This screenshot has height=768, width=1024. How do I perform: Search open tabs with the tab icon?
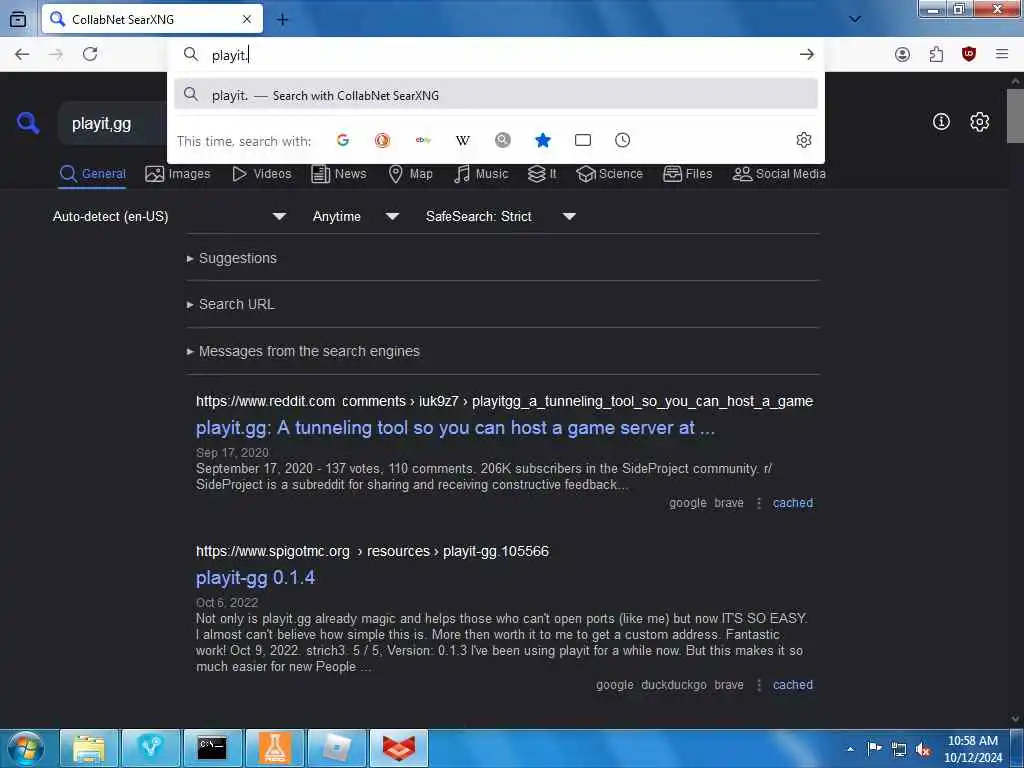click(583, 140)
